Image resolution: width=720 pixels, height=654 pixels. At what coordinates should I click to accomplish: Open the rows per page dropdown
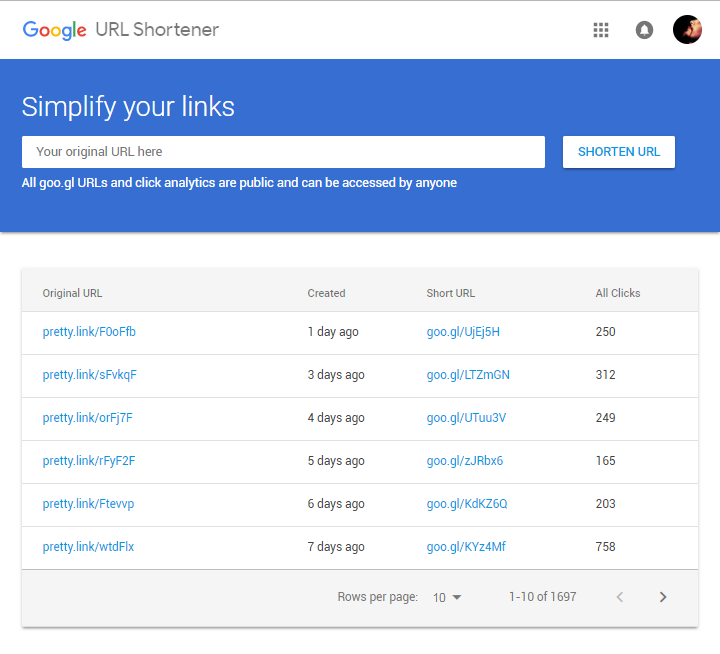coord(447,597)
